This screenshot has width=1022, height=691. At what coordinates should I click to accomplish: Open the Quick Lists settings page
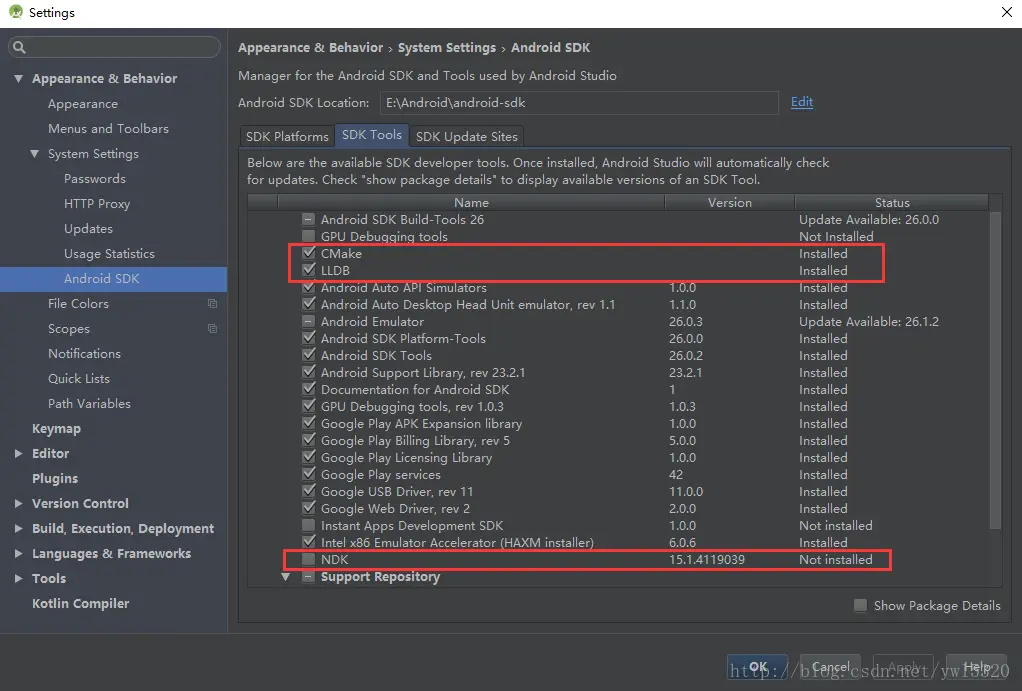click(79, 378)
